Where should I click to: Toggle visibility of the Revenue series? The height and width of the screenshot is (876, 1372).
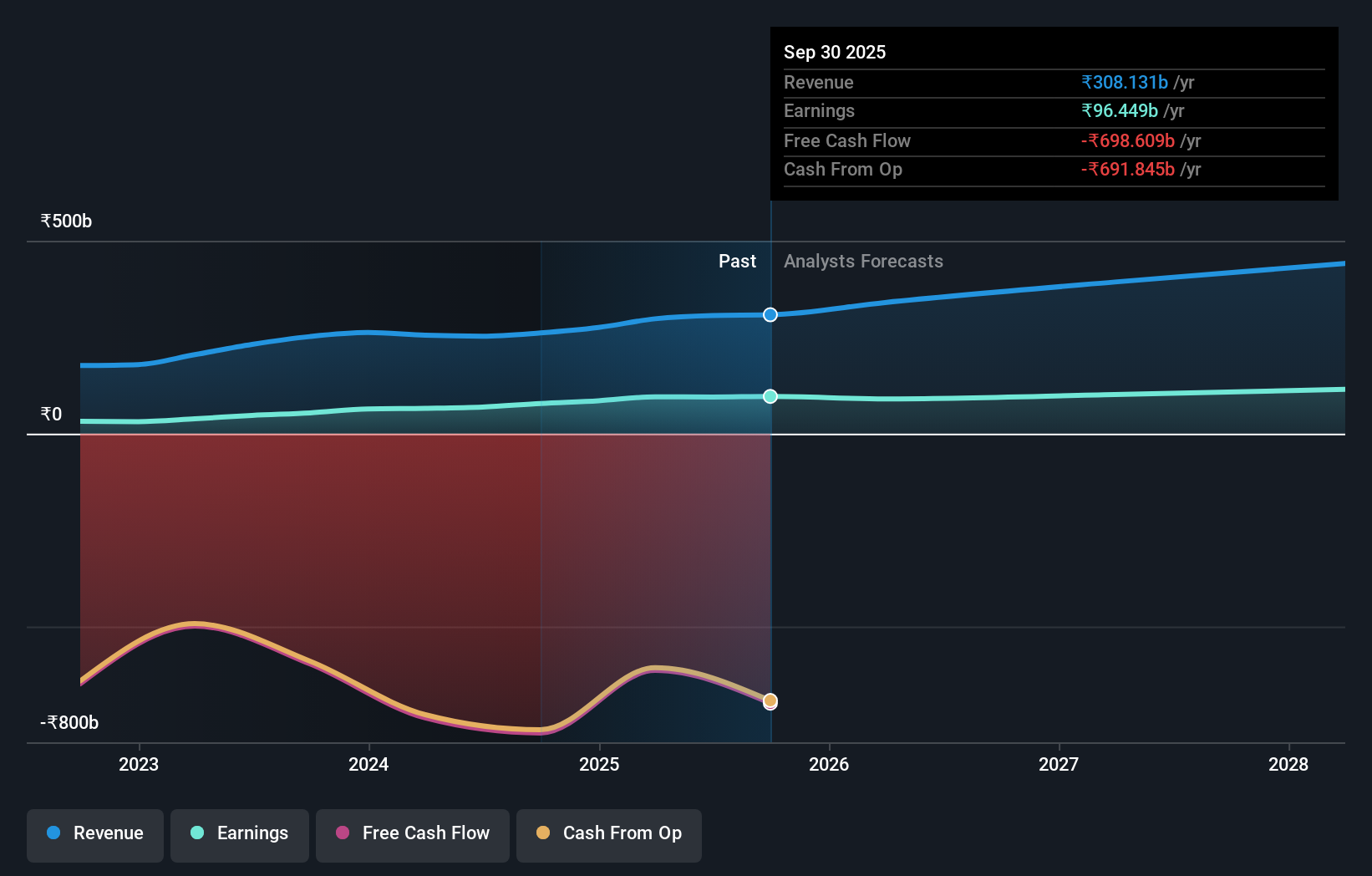click(x=94, y=833)
